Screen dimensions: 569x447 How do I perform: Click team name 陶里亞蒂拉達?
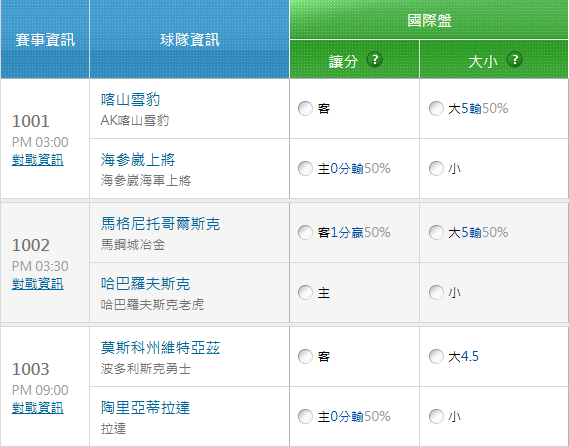[145, 407]
